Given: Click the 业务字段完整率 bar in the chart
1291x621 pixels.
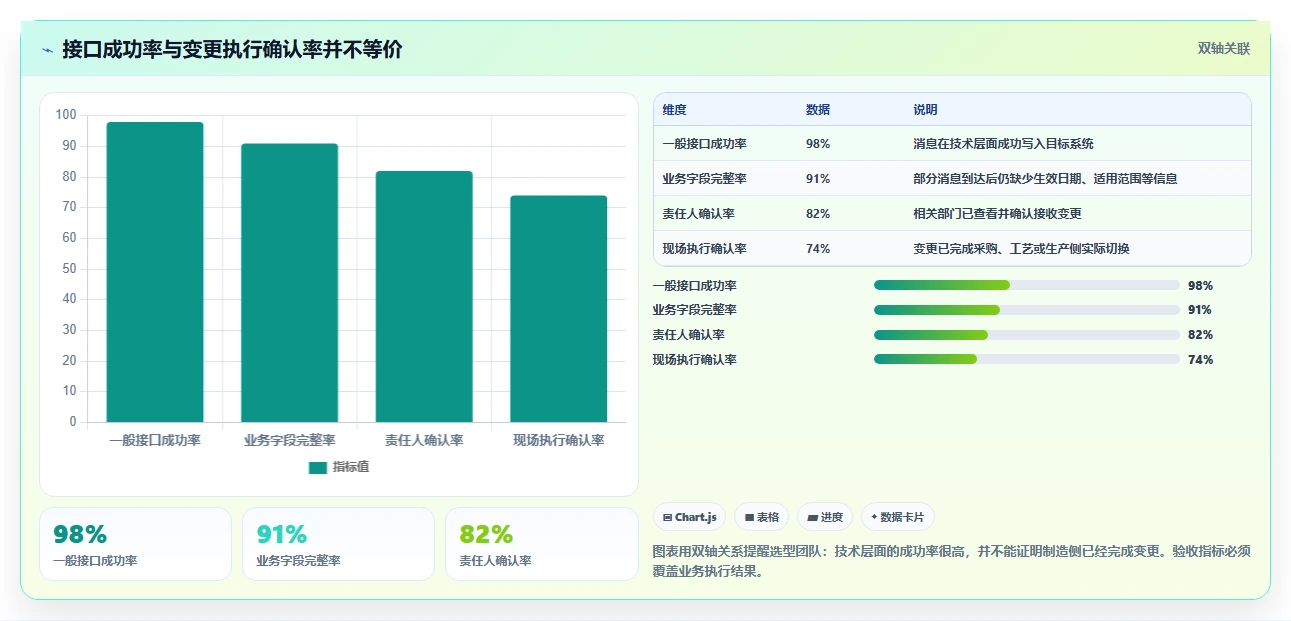Looking at the screenshot, I should point(289,283).
